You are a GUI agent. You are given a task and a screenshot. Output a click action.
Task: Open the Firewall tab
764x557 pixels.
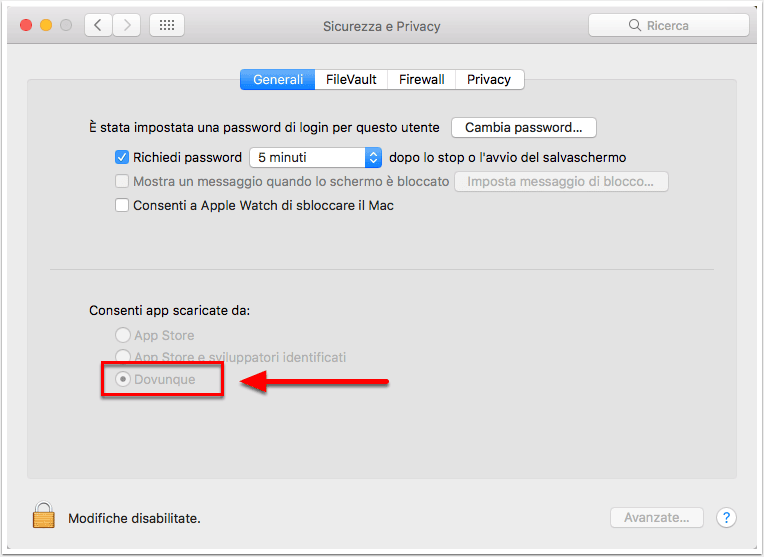421,79
